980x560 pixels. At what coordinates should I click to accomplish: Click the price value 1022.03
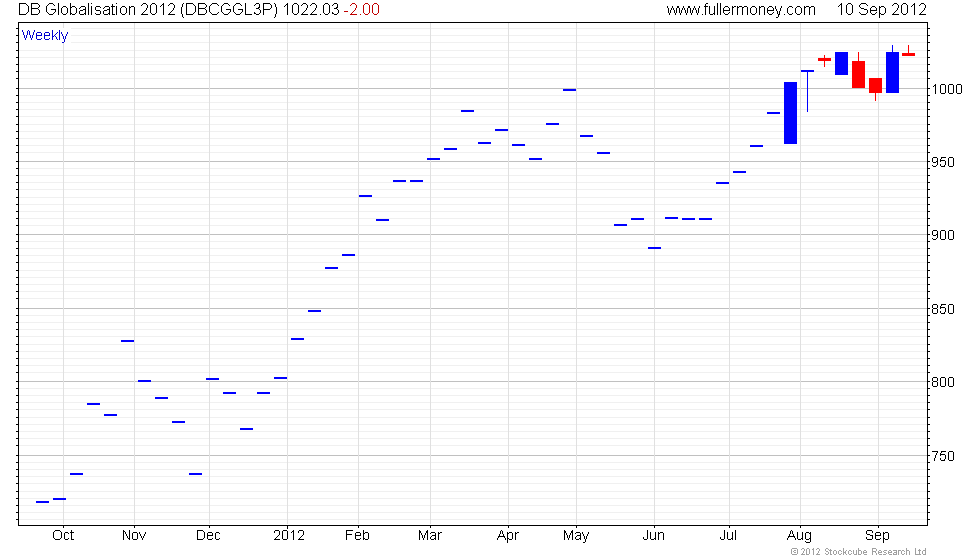(x=311, y=9)
